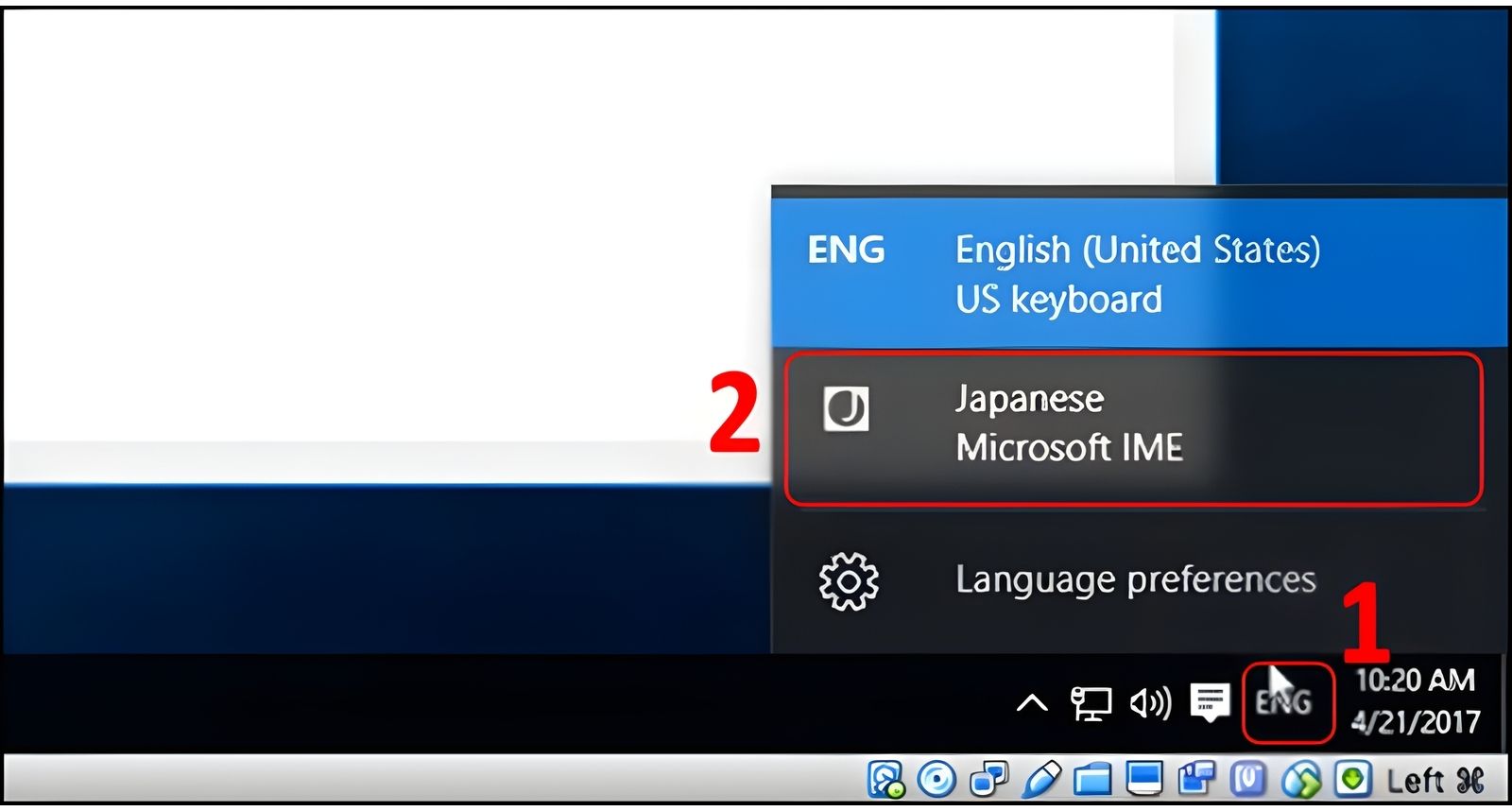Click the 'Left ⌘' host key label
The image size is (1512, 811).
pyautogui.click(x=1435, y=780)
